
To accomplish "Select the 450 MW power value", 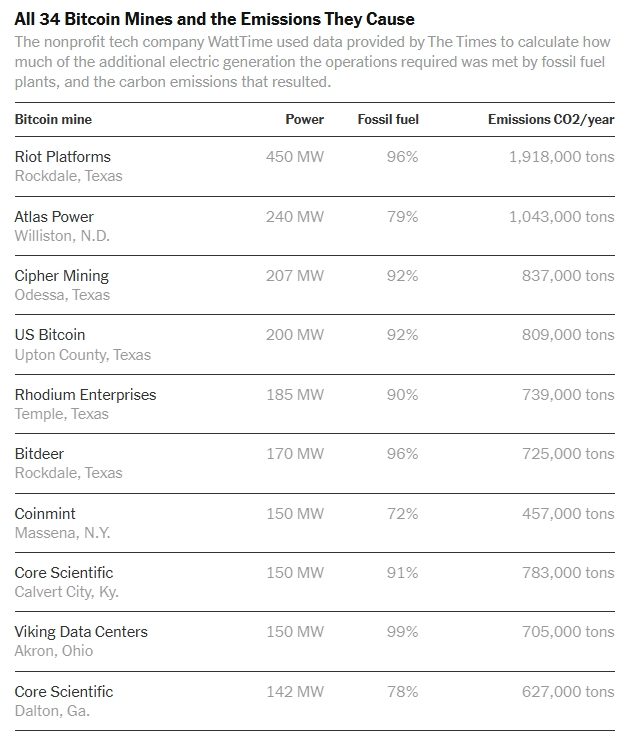I will tap(295, 156).
